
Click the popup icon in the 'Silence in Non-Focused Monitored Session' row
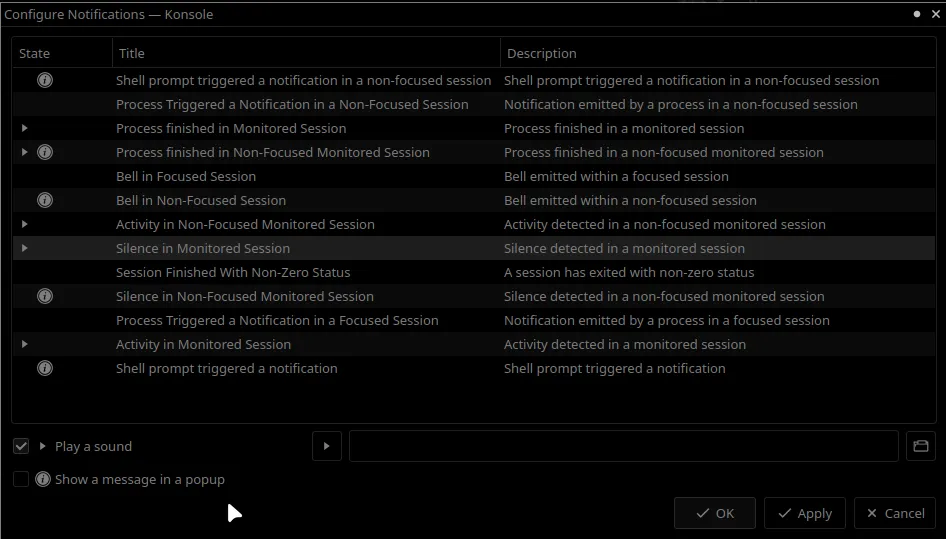45,296
